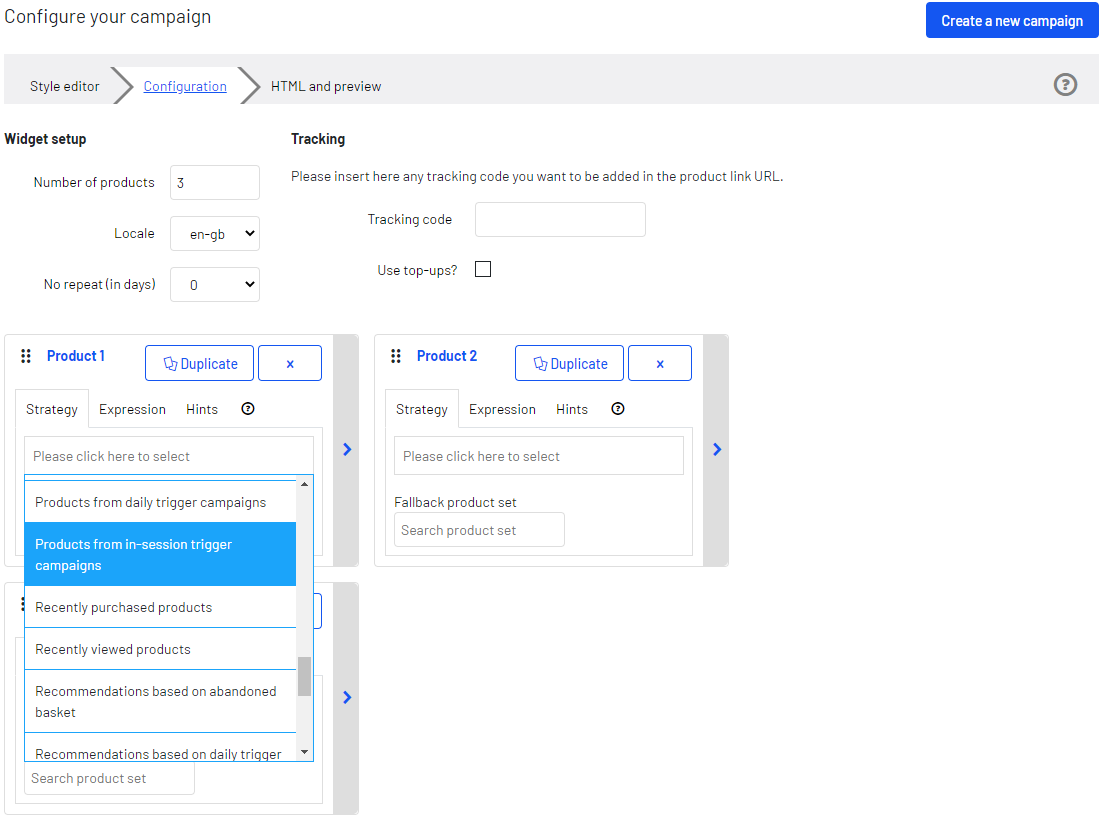Expand Product 3 card via the blue chevron
Viewport: 1102px width, 816px height.
[347, 697]
